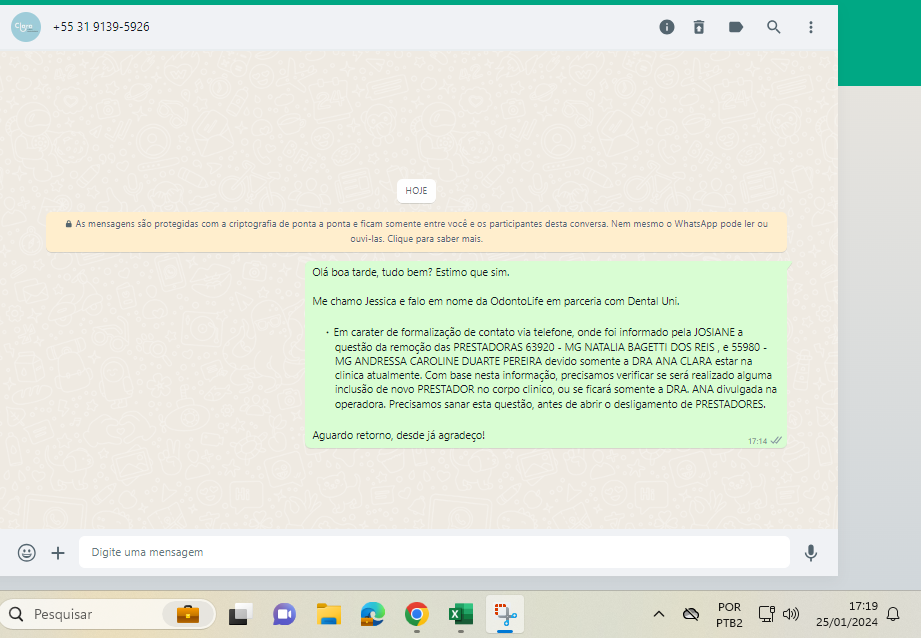Click the double check read receipt icon
The image size is (921, 638).
pos(776,441)
